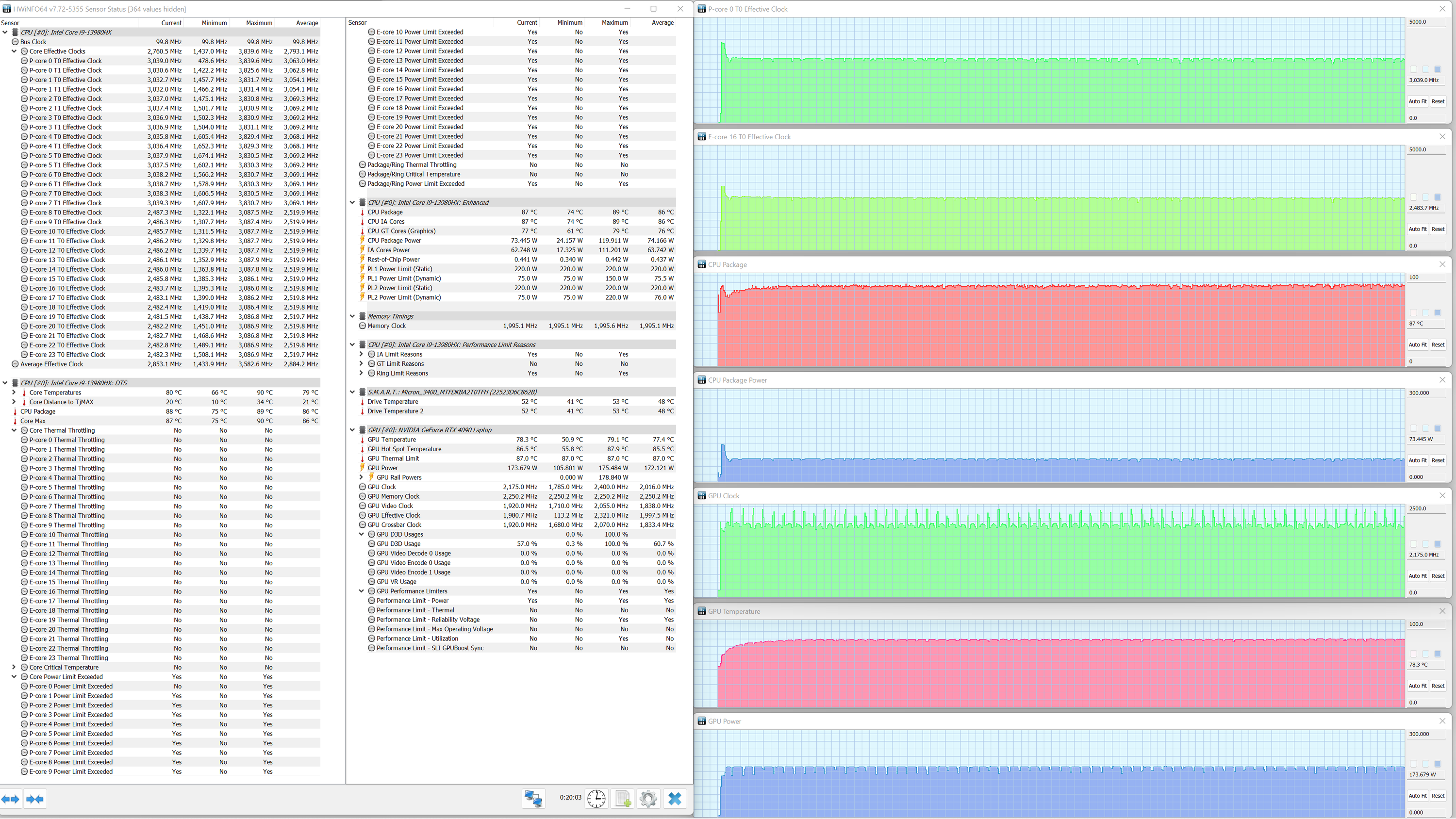
Task: Open the network remote monitoring icon
Action: coord(533,798)
